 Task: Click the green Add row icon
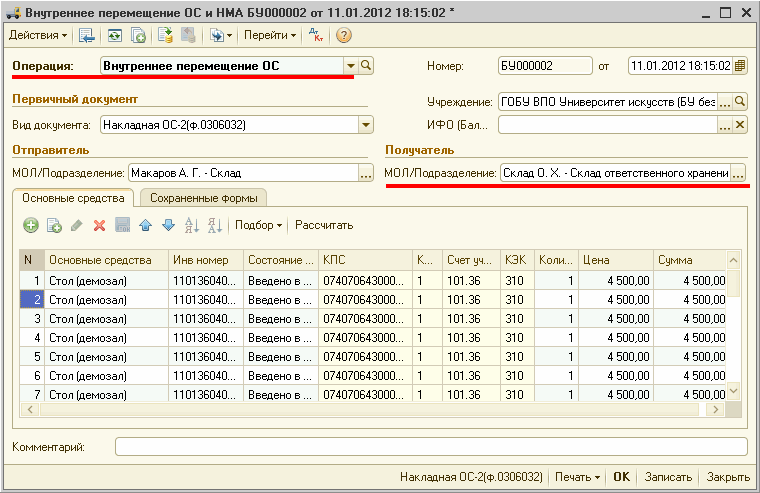pos(31,226)
